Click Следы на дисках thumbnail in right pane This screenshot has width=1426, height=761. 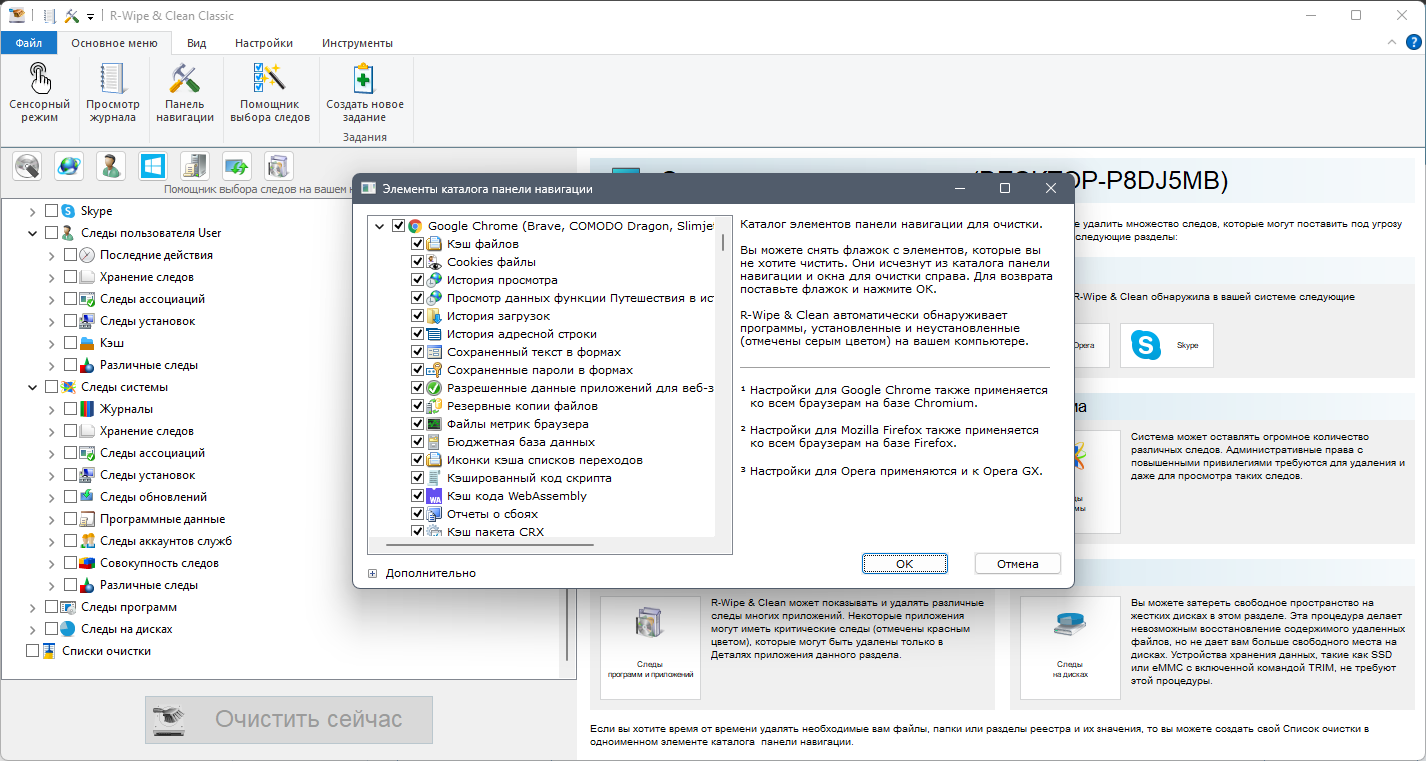click(1070, 647)
